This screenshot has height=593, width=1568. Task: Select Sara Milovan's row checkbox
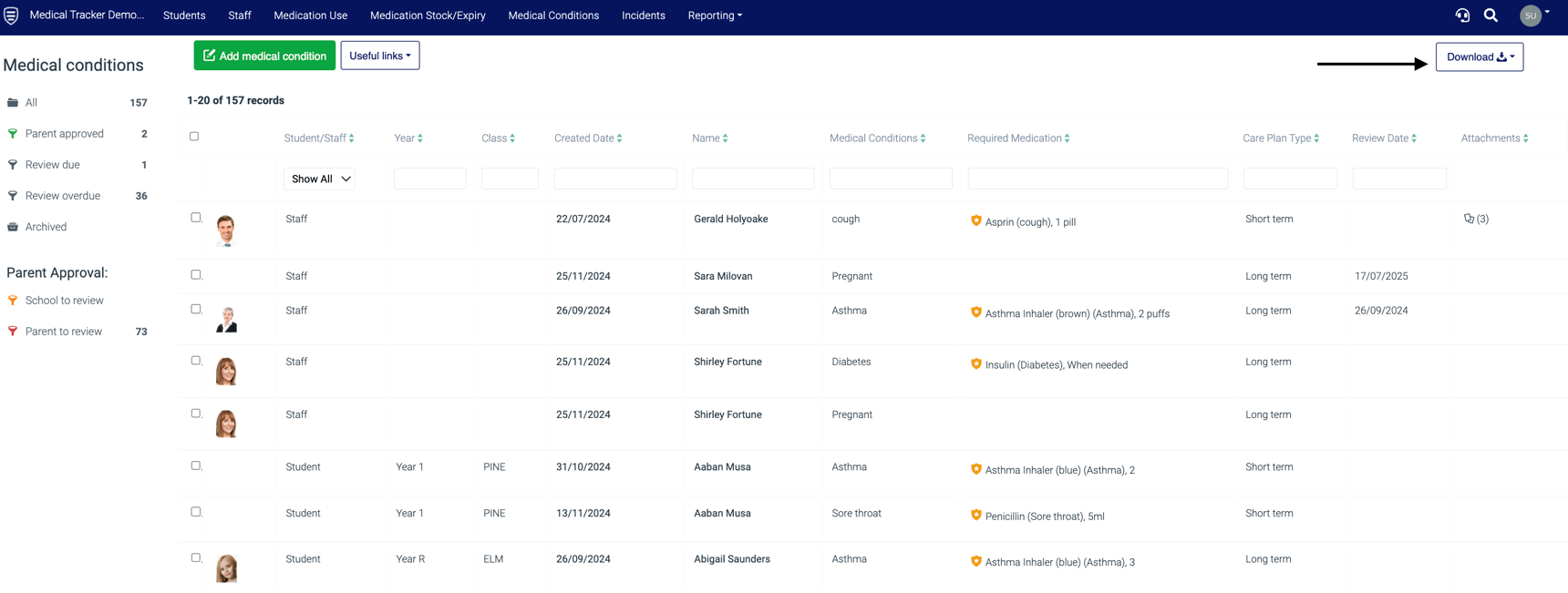[196, 274]
